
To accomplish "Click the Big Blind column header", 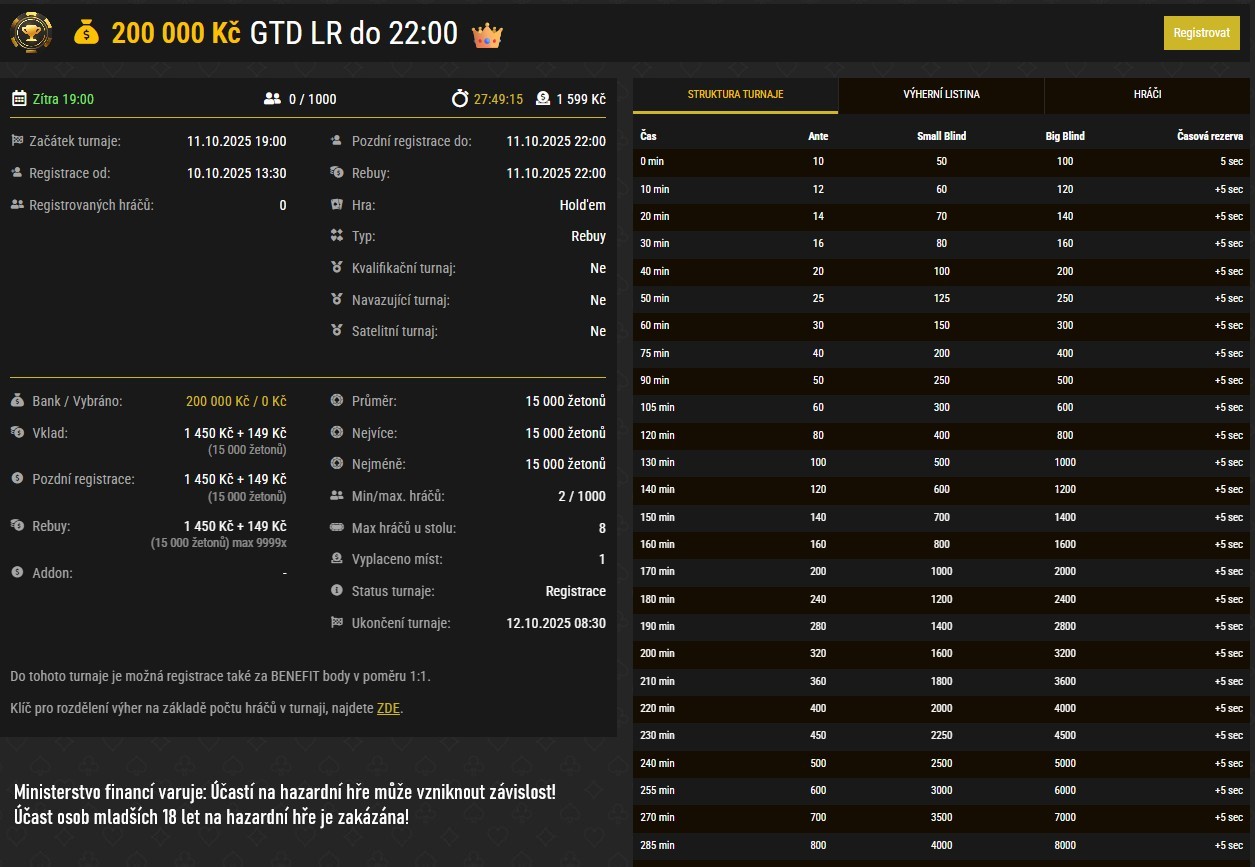I will (1064, 136).
